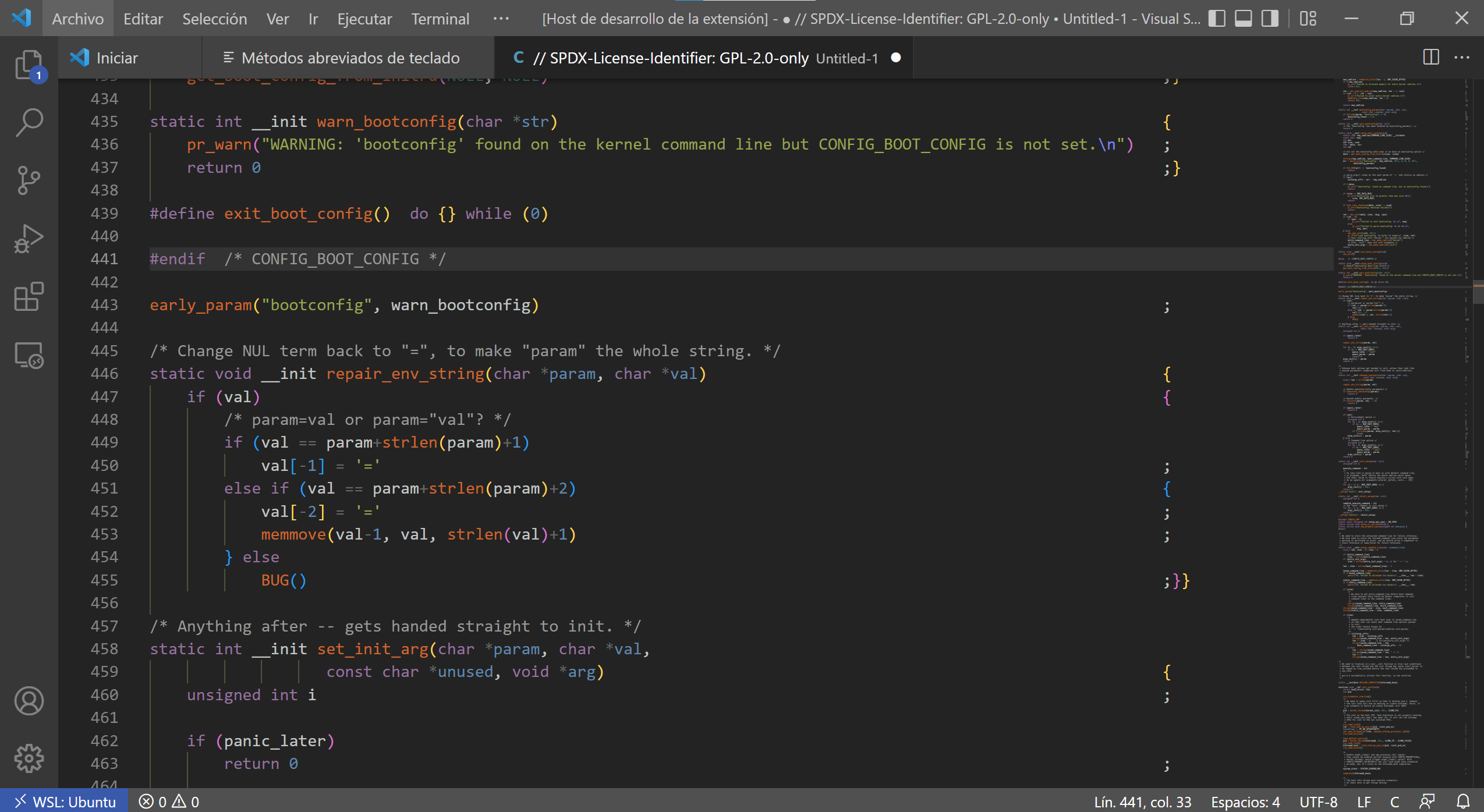Open the Ver menu

(x=278, y=19)
